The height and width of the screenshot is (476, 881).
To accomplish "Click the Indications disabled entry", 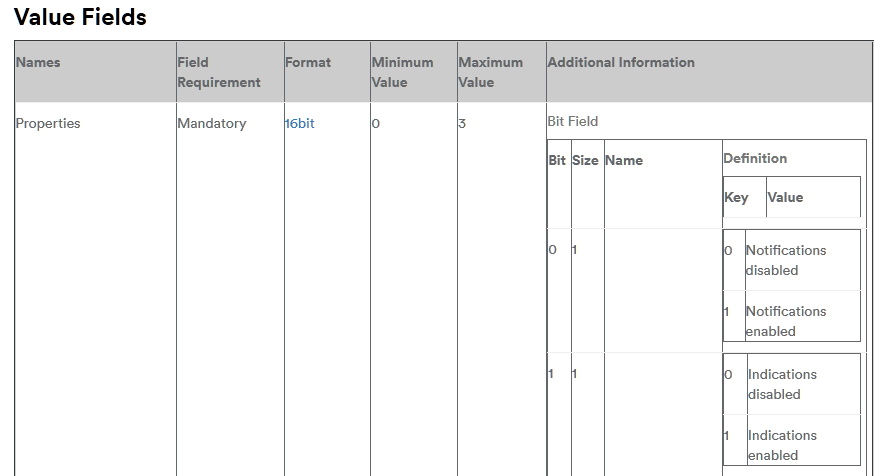I will (x=782, y=384).
